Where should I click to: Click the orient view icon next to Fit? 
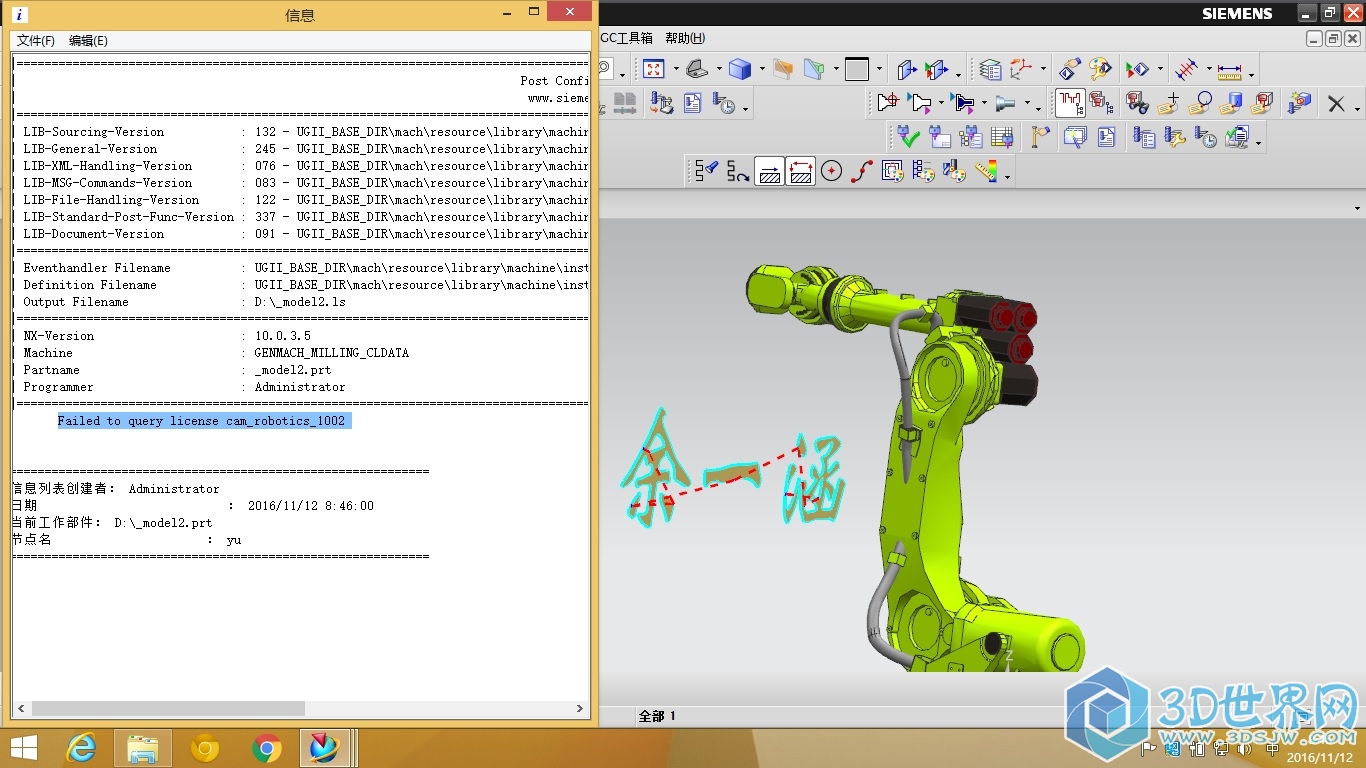pos(696,69)
